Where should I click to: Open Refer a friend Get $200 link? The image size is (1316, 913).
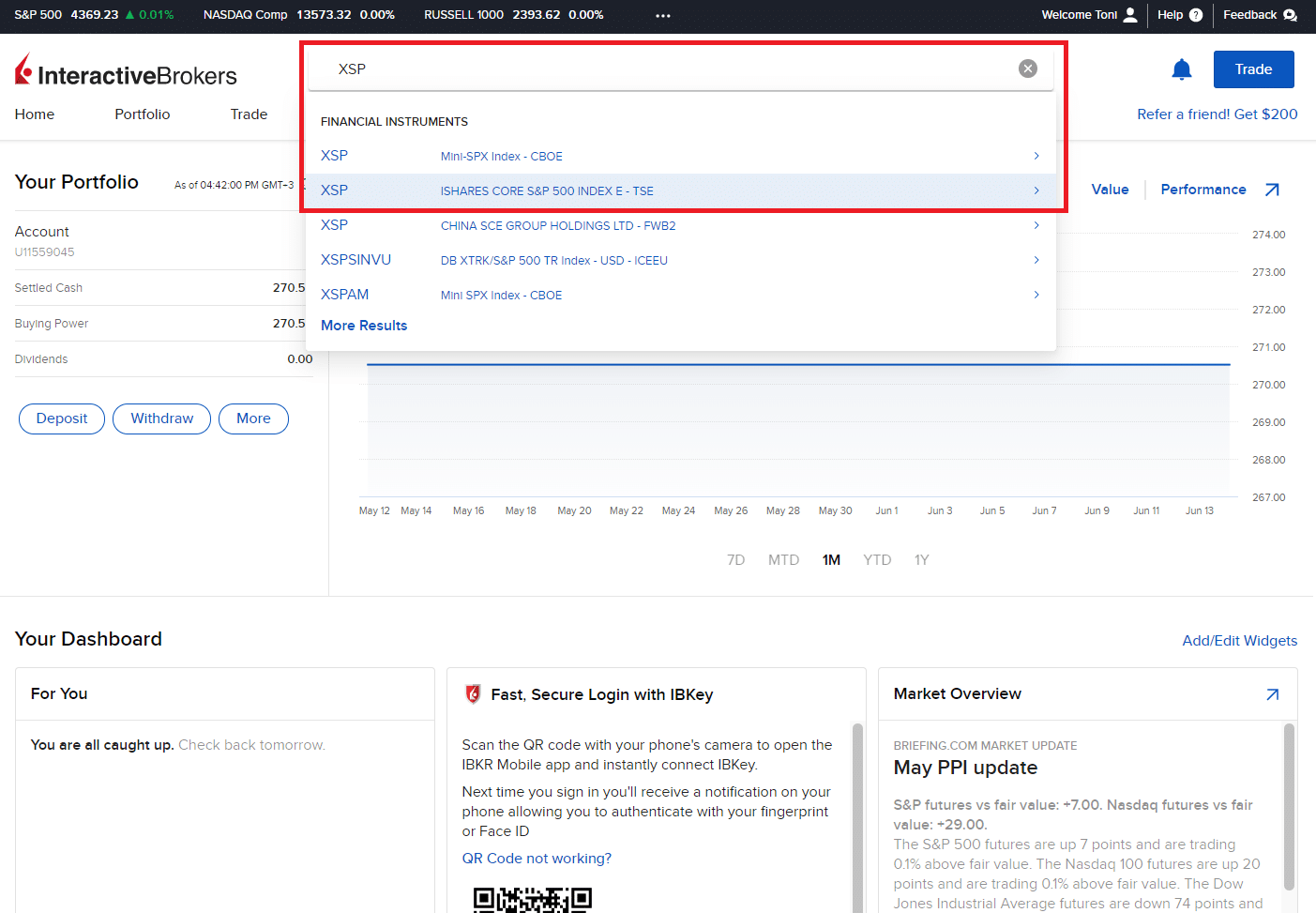1217,114
